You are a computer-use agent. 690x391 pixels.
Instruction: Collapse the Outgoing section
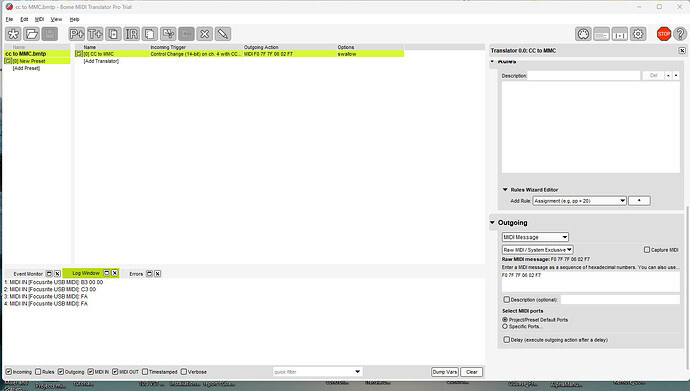tap(492, 223)
